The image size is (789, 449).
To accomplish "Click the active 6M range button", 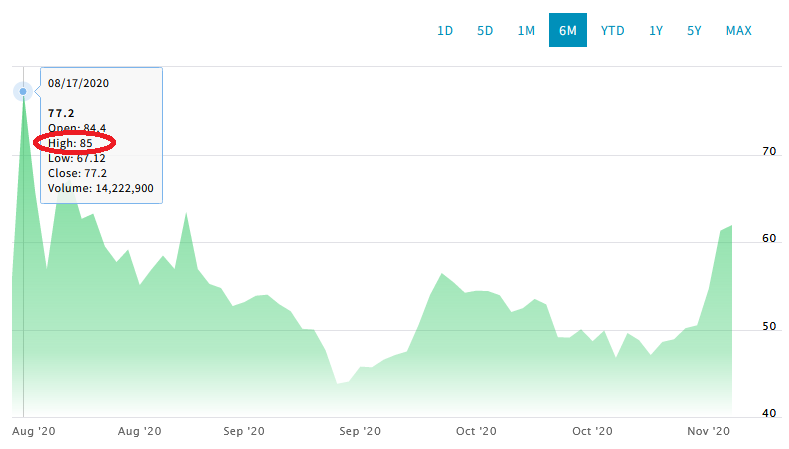I will pos(567,30).
